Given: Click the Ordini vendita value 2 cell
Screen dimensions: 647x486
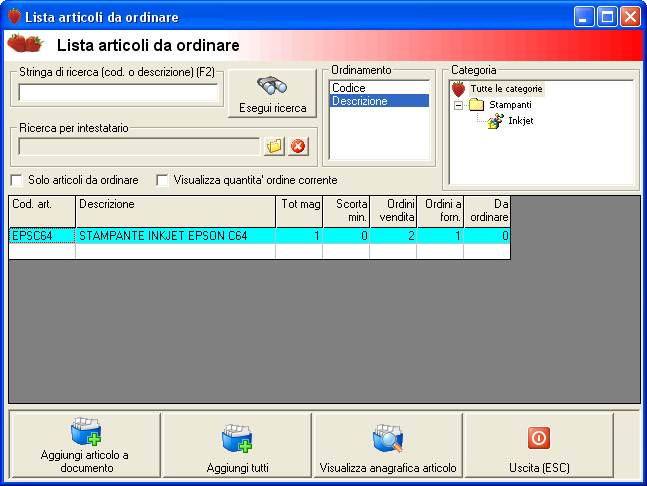Looking at the screenshot, I should pos(393,236).
